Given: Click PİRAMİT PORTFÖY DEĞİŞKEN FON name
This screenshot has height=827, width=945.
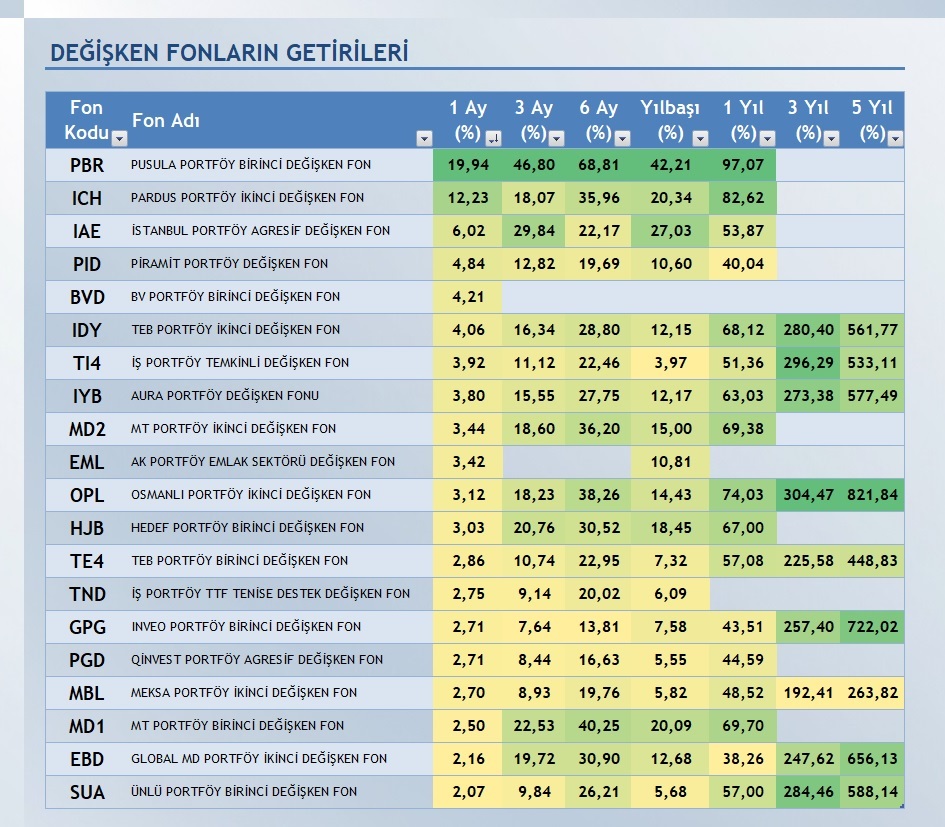Looking at the screenshot, I should (230, 263).
